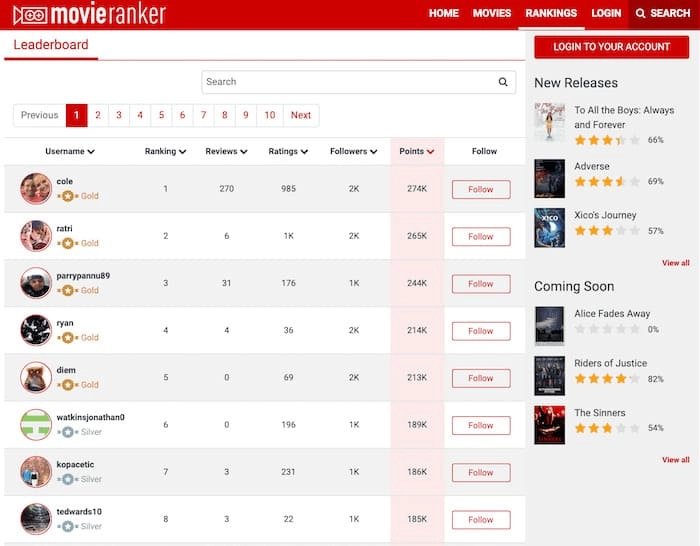Follow user ryan

(x=481, y=331)
